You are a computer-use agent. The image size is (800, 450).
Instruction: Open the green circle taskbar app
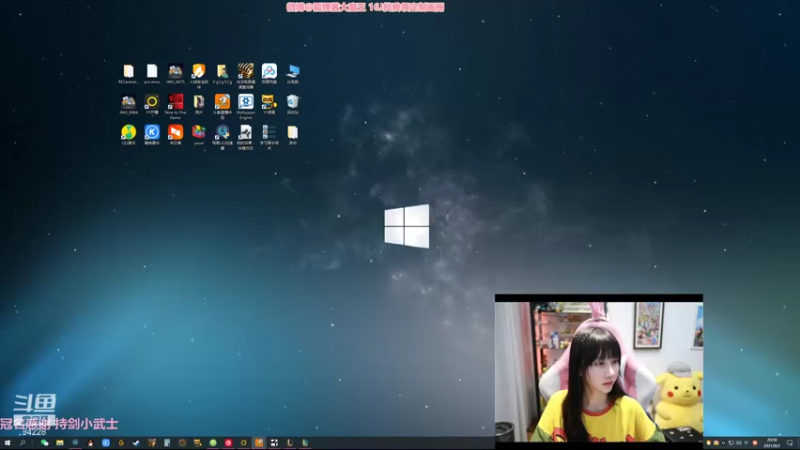(213, 443)
